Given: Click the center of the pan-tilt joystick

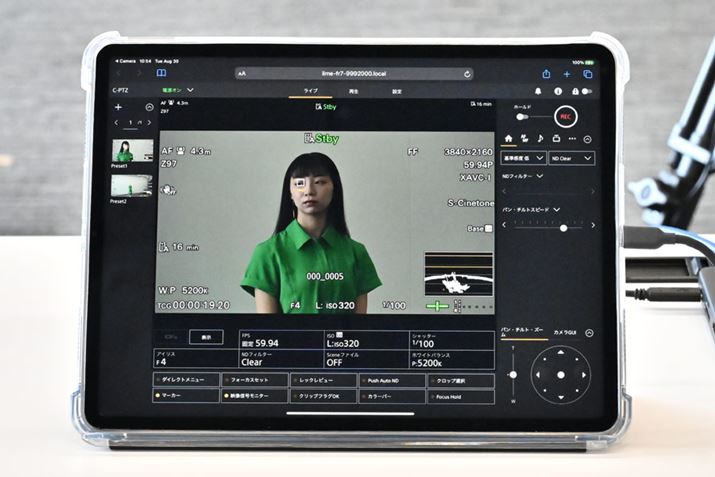Looking at the screenshot, I should point(560,375).
